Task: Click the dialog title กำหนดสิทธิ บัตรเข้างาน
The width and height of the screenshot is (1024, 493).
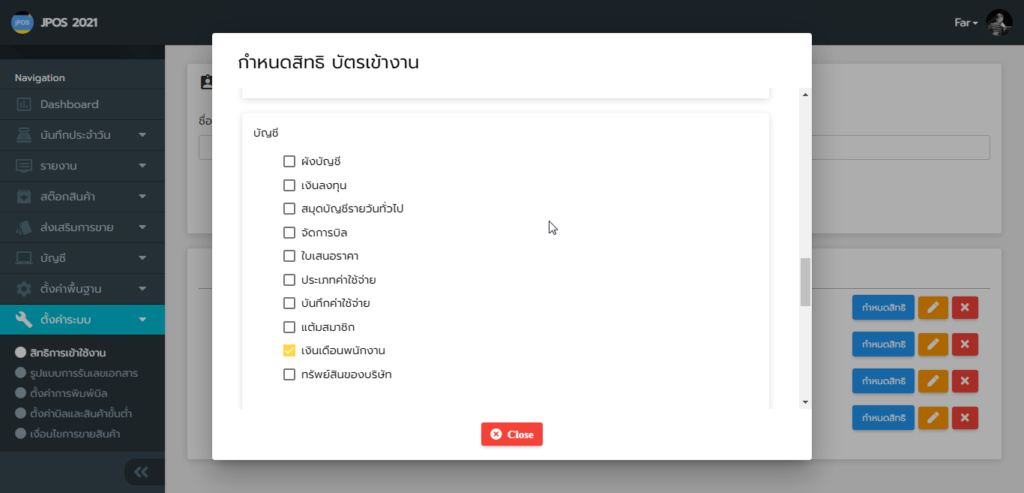Action: click(328, 63)
